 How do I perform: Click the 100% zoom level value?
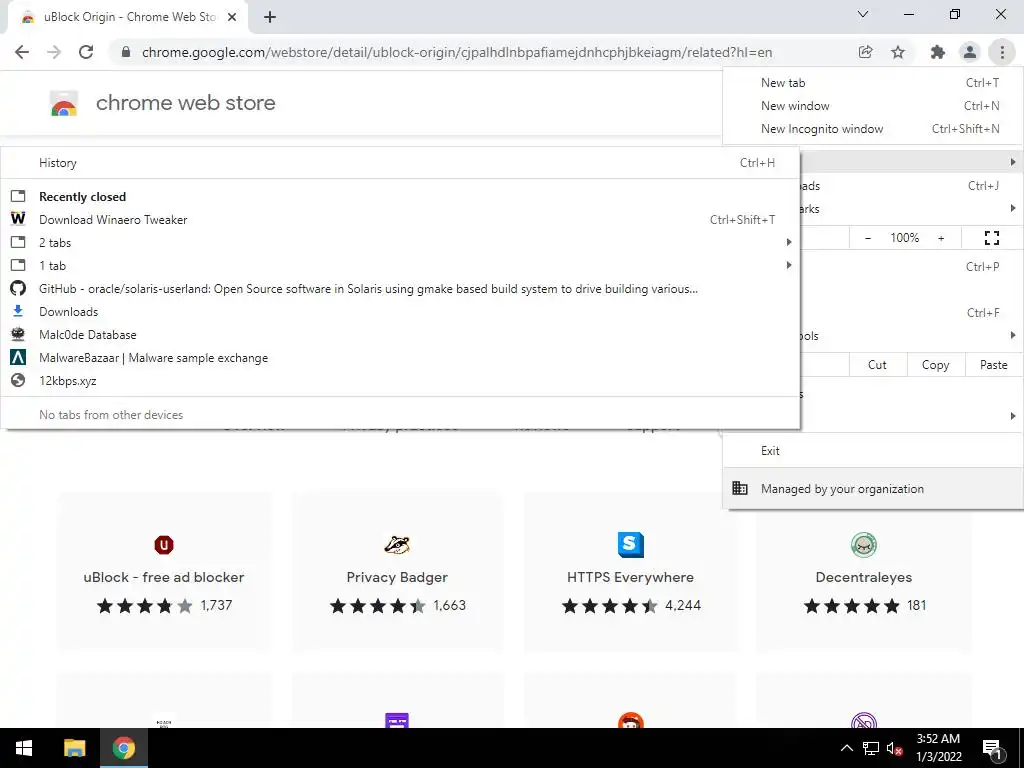(904, 238)
